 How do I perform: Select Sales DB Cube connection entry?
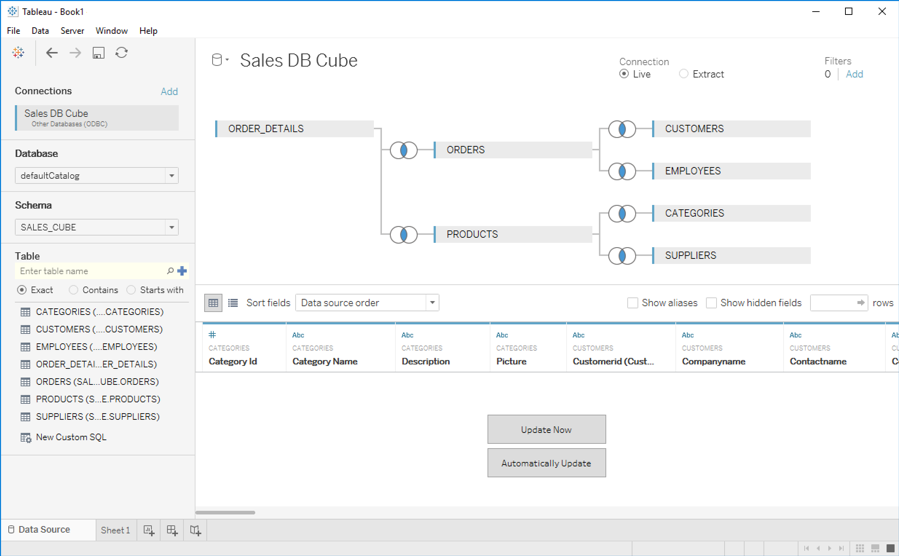tap(97, 118)
